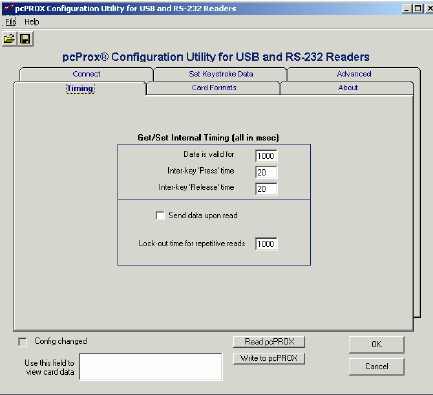The image size is (433, 395).
Task: Go to the About tab
Action: click(x=348, y=88)
